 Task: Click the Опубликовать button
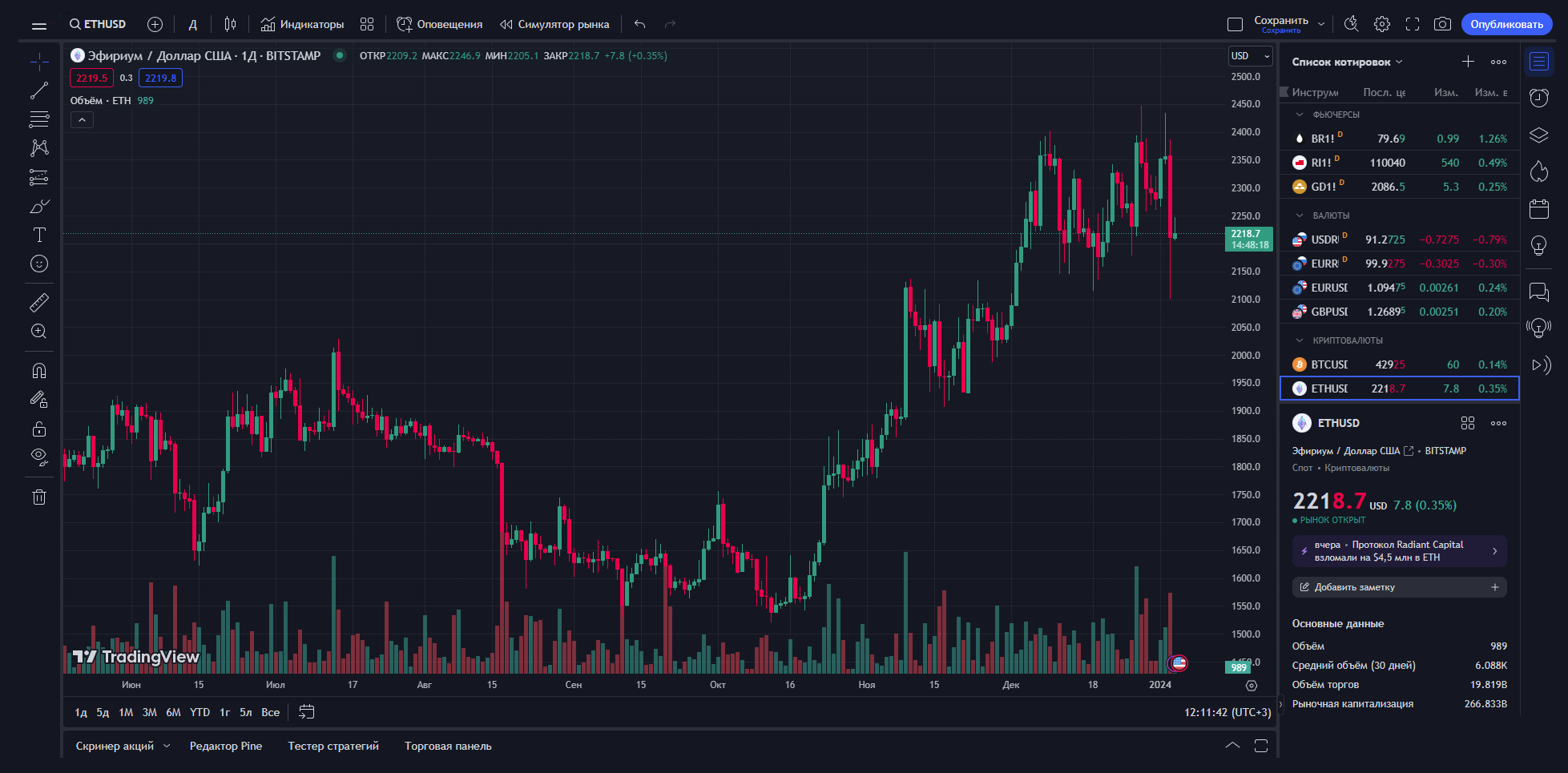pyautogui.click(x=1506, y=24)
